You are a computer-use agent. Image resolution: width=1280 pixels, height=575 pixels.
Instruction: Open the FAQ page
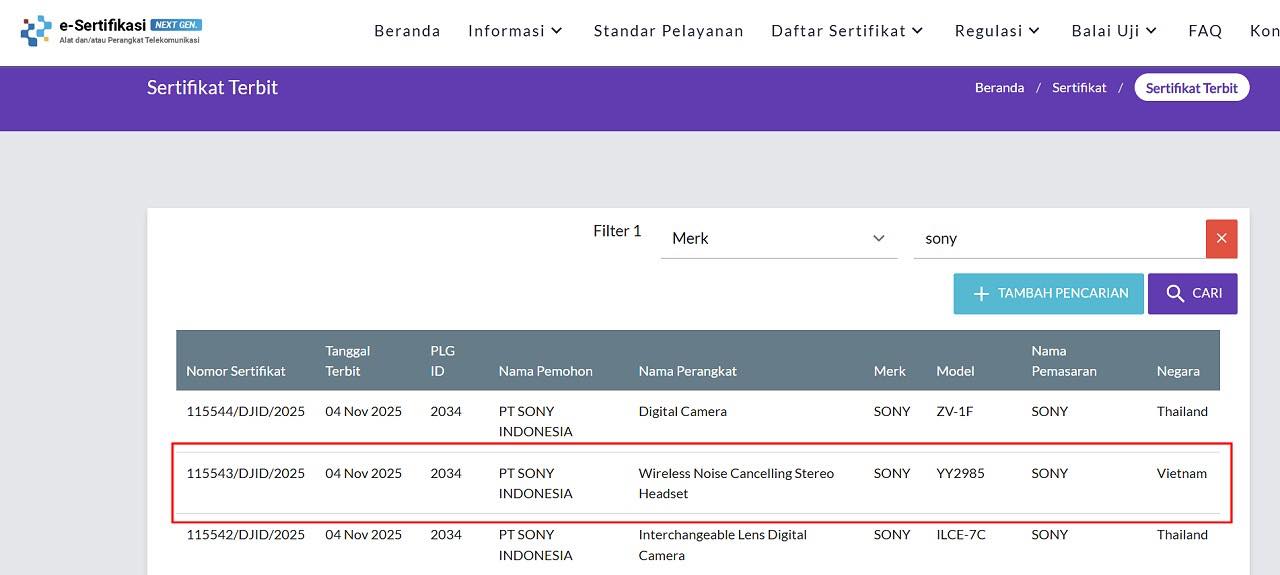coord(1205,31)
